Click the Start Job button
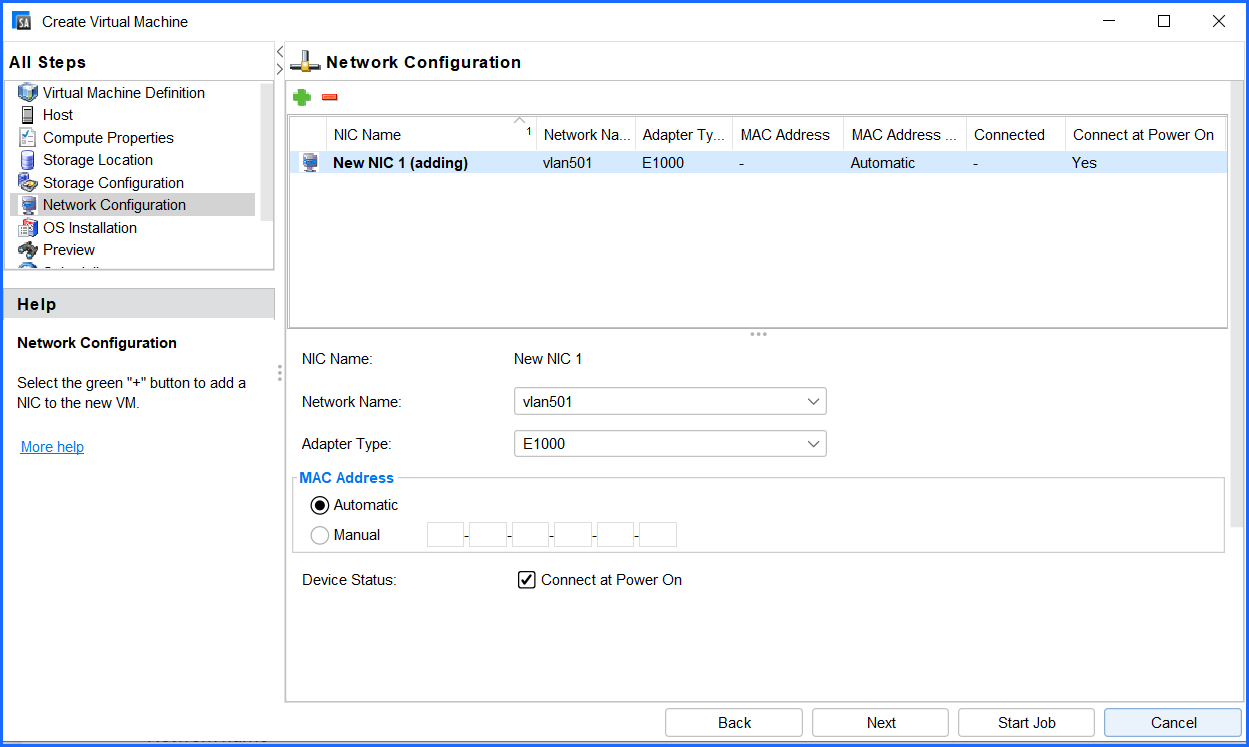 (x=1027, y=723)
